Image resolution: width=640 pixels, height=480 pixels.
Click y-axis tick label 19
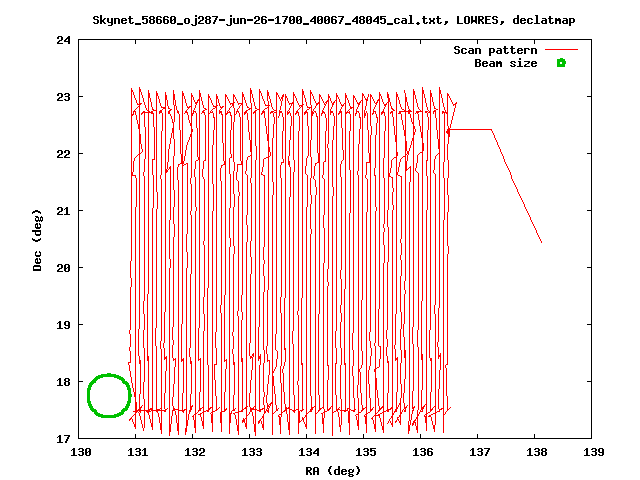[x=64, y=325]
